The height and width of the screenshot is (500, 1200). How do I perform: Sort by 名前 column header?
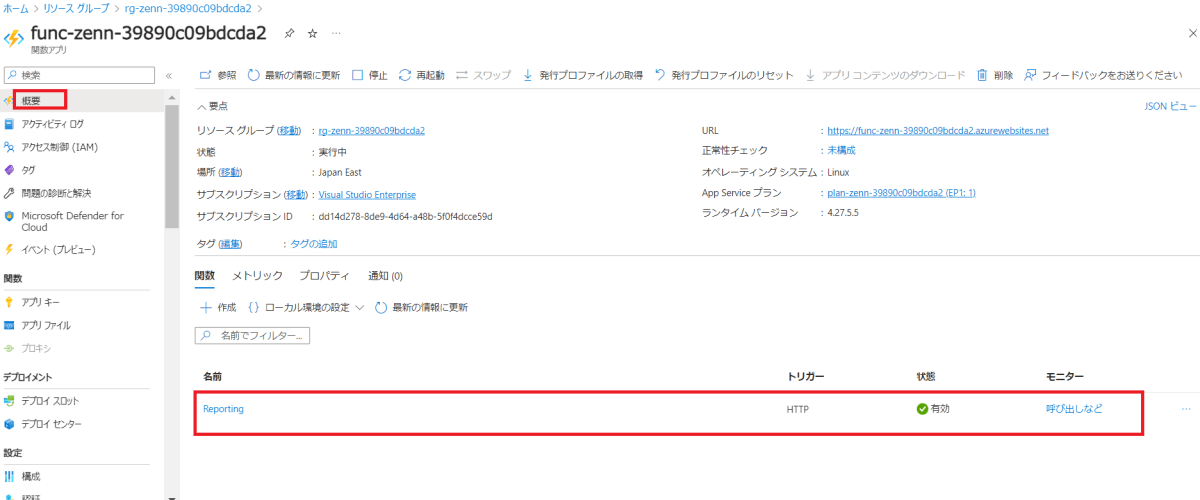pyautogui.click(x=212, y=377)
